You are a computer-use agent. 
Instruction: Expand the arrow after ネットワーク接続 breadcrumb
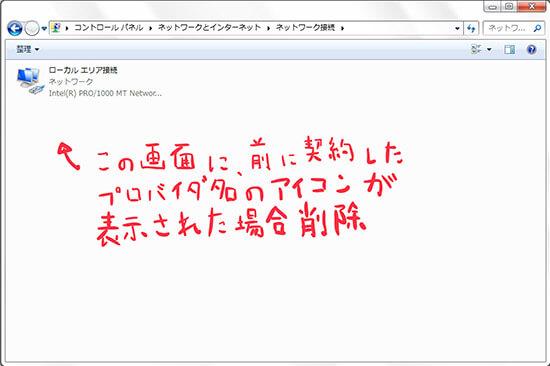tap(342, 28)
